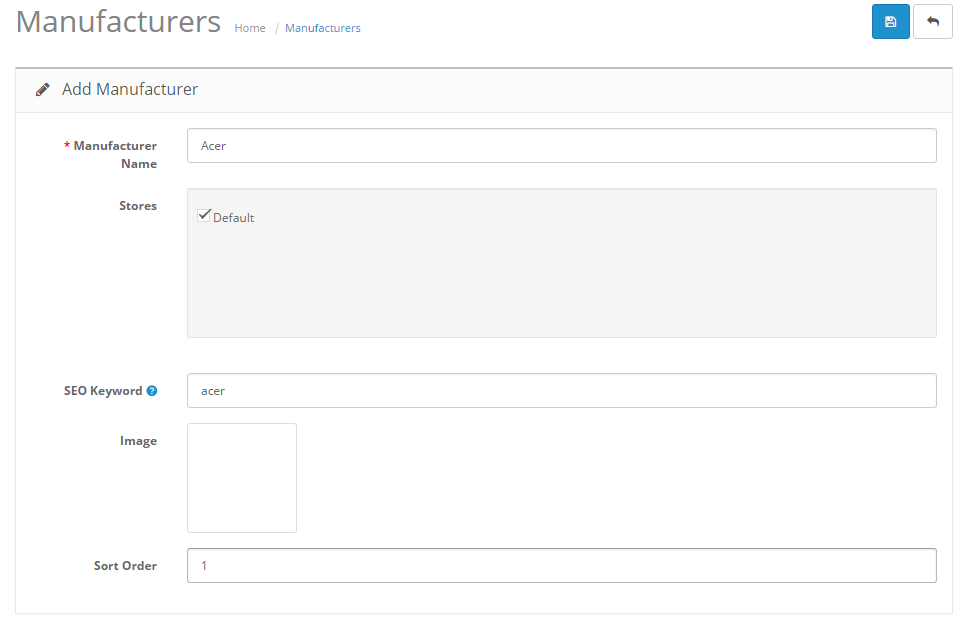
Task: Click the SEO Keyword label text
Action: click(103, 391)
